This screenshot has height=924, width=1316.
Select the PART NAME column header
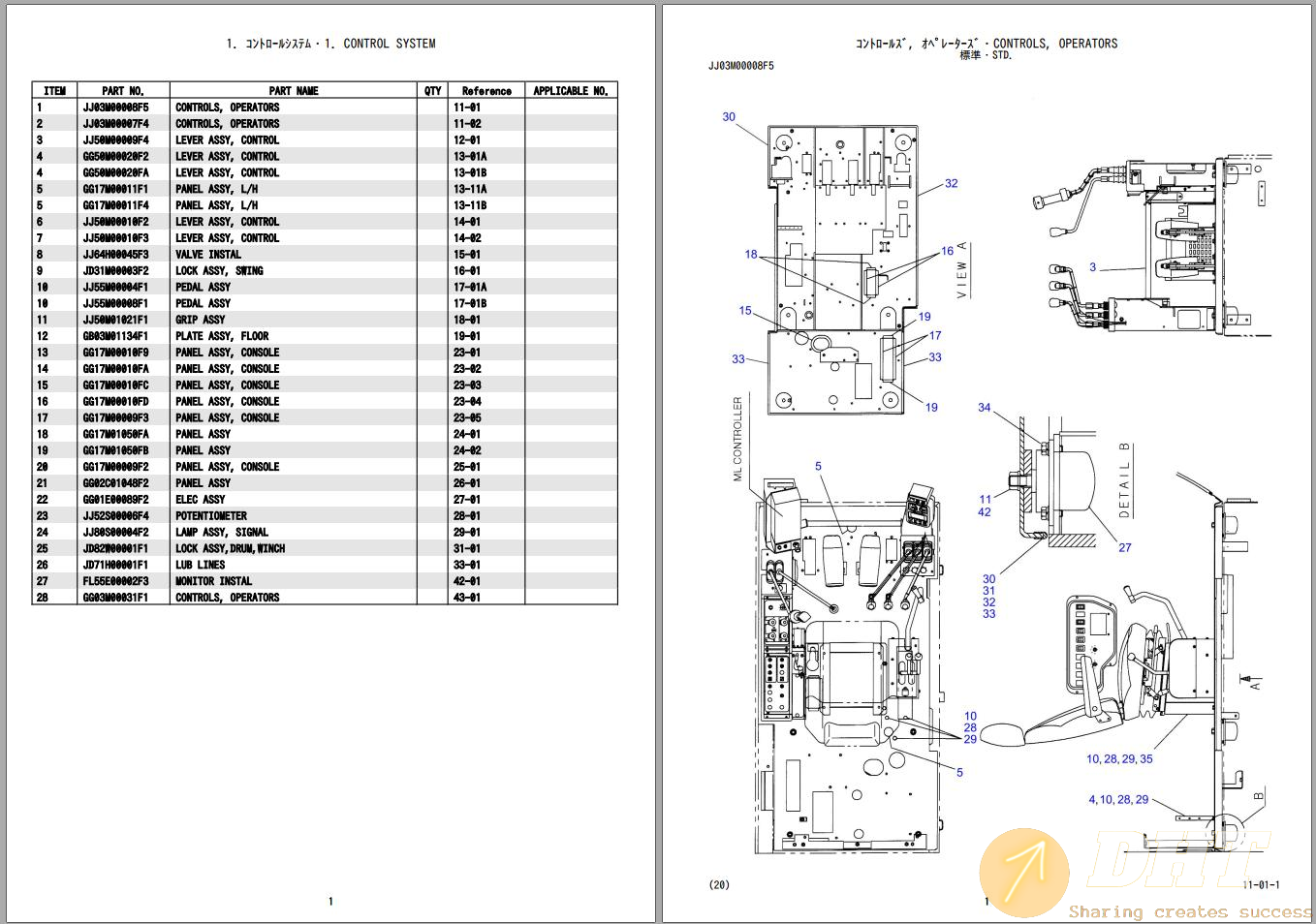coord(294,91)
